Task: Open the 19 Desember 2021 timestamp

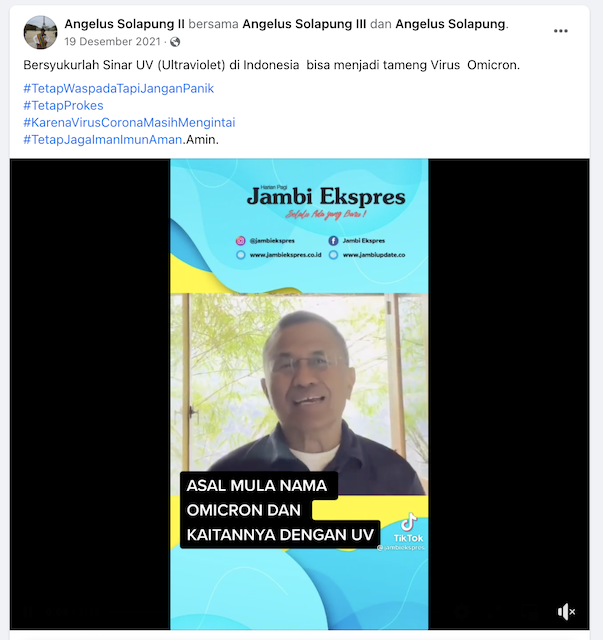Action: 113,42
